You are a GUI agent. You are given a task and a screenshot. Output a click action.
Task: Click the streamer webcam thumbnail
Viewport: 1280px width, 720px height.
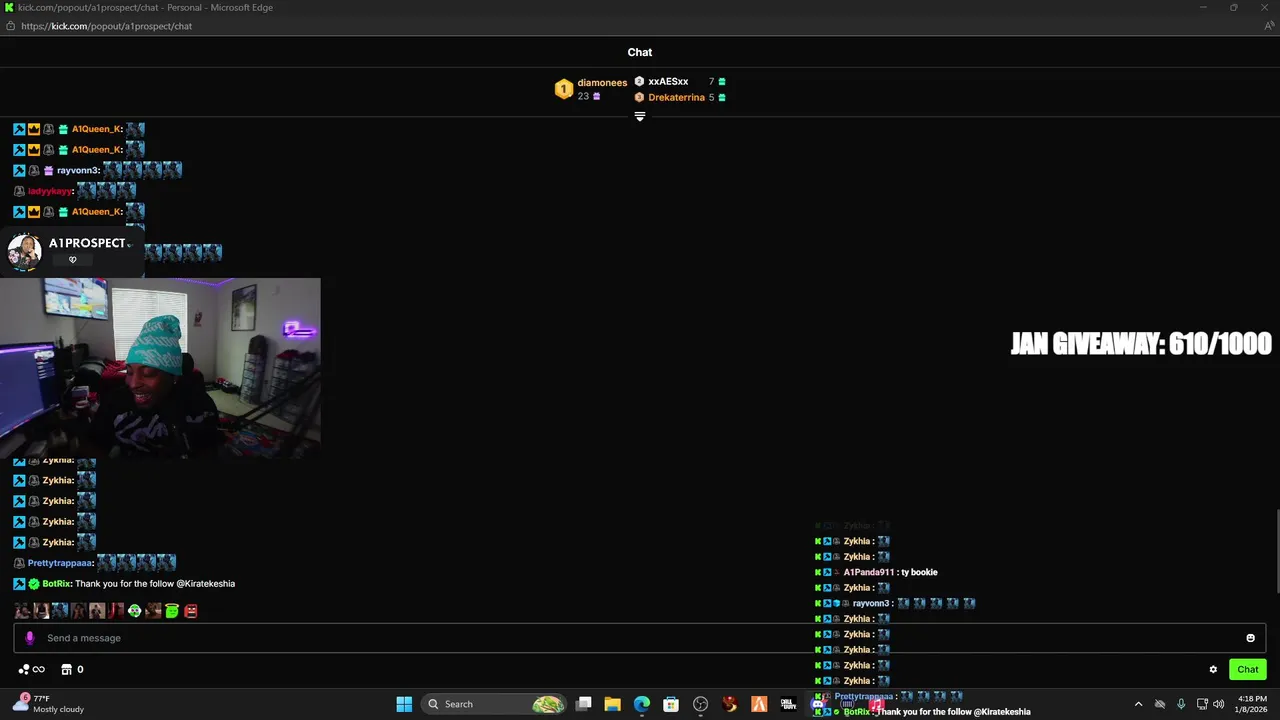(160, 368)
